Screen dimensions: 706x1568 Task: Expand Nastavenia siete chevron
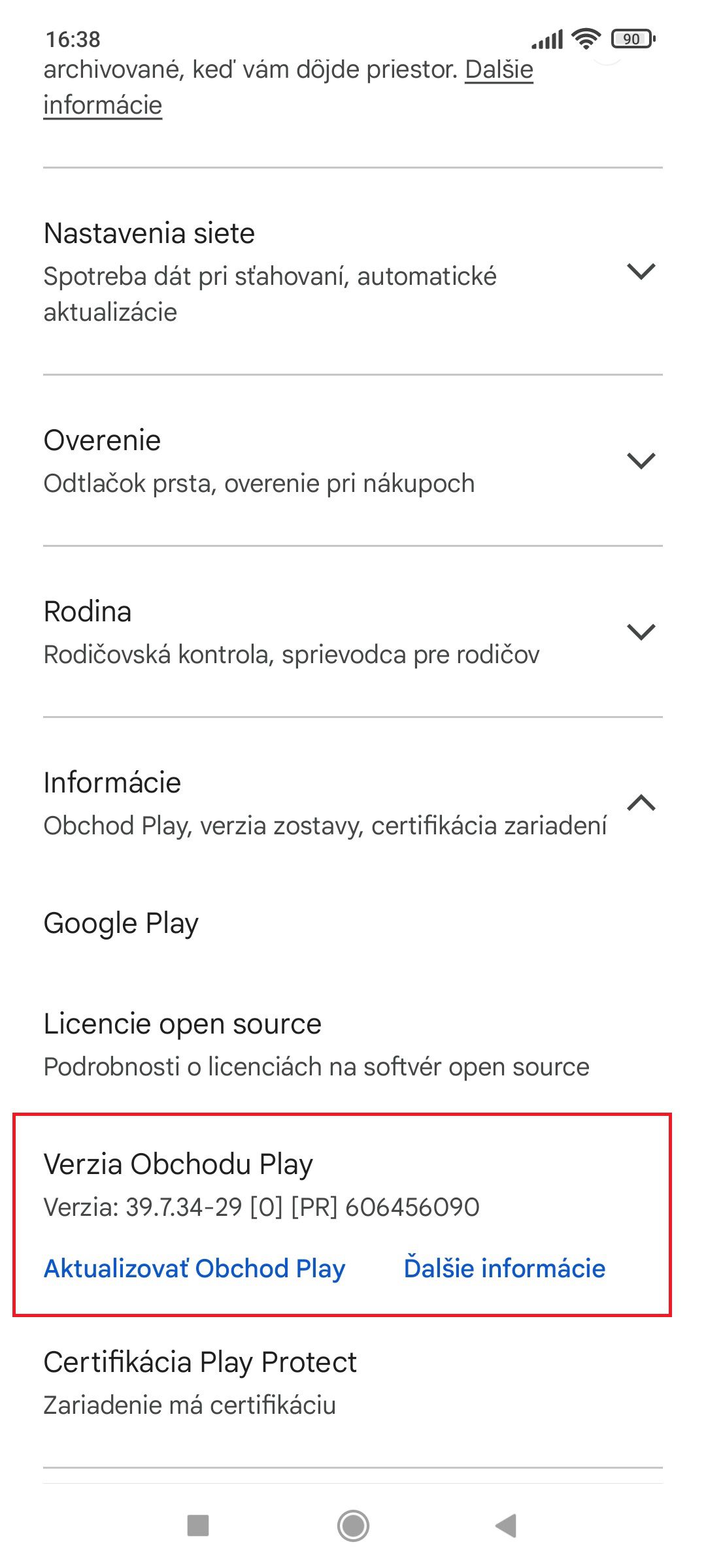click(x=641, y=272)
